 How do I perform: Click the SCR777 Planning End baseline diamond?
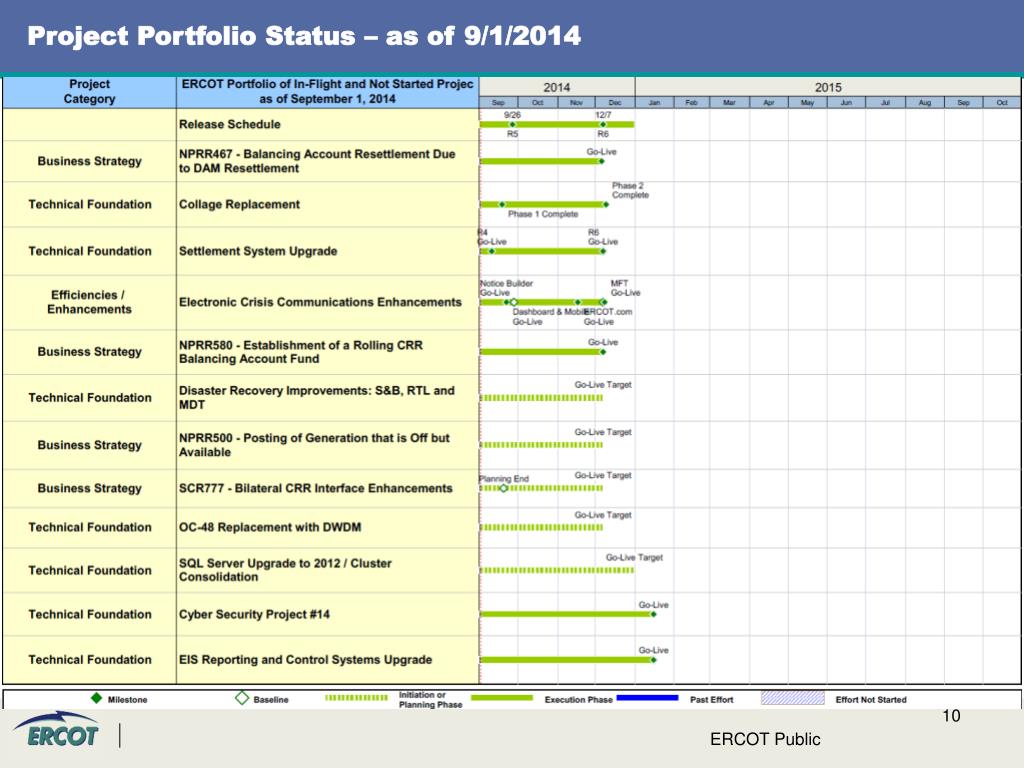click(504, 488)
